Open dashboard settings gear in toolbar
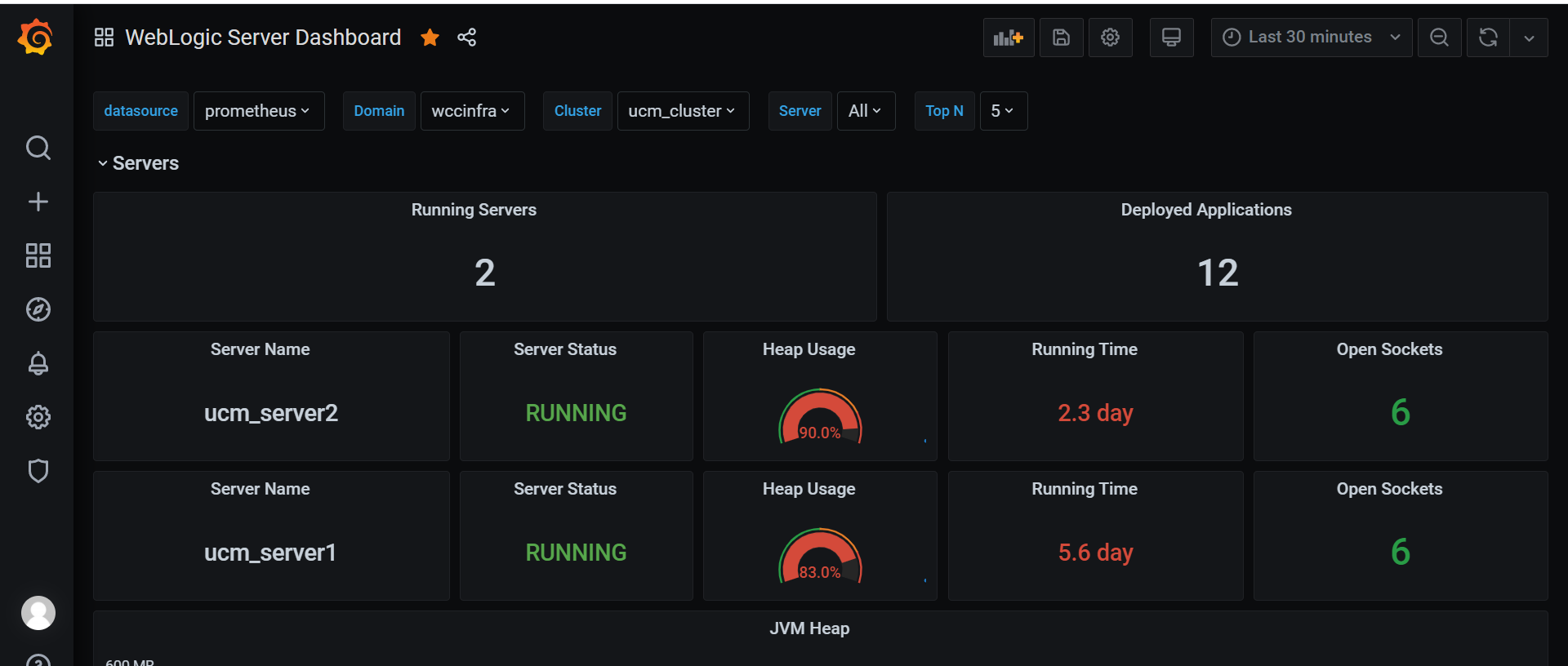Screen dimensions: 1568x666 point(1110,38)
